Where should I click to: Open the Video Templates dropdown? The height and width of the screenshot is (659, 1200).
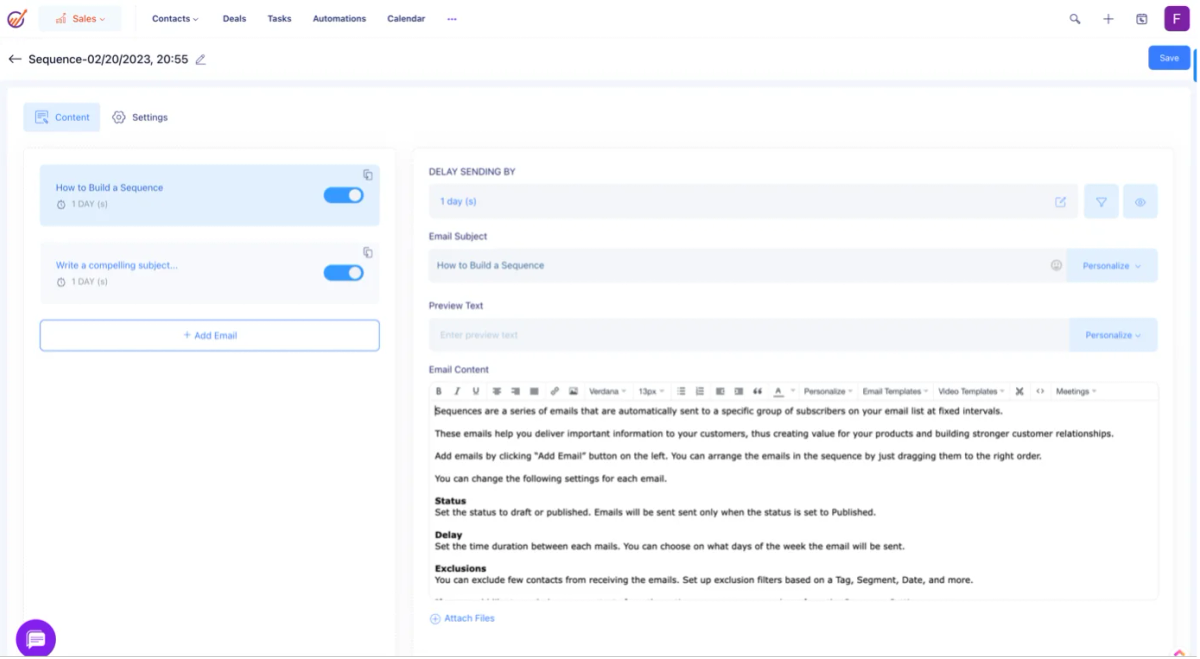971,391
